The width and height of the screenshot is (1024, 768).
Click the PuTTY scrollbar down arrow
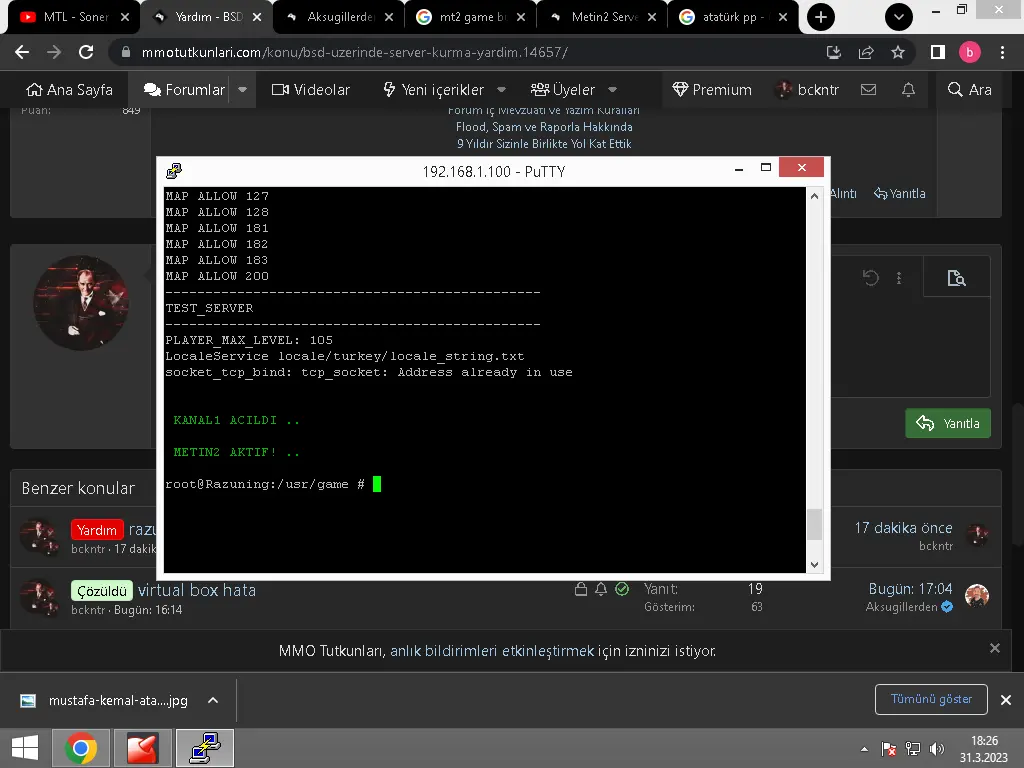[x=813, y=563]
